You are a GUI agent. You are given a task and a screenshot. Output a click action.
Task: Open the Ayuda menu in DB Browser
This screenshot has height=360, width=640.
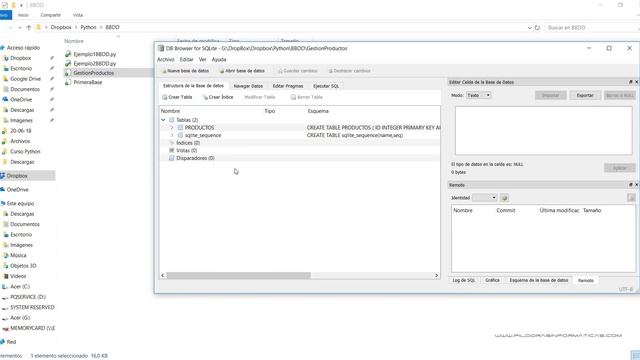[x=219, y=60]
